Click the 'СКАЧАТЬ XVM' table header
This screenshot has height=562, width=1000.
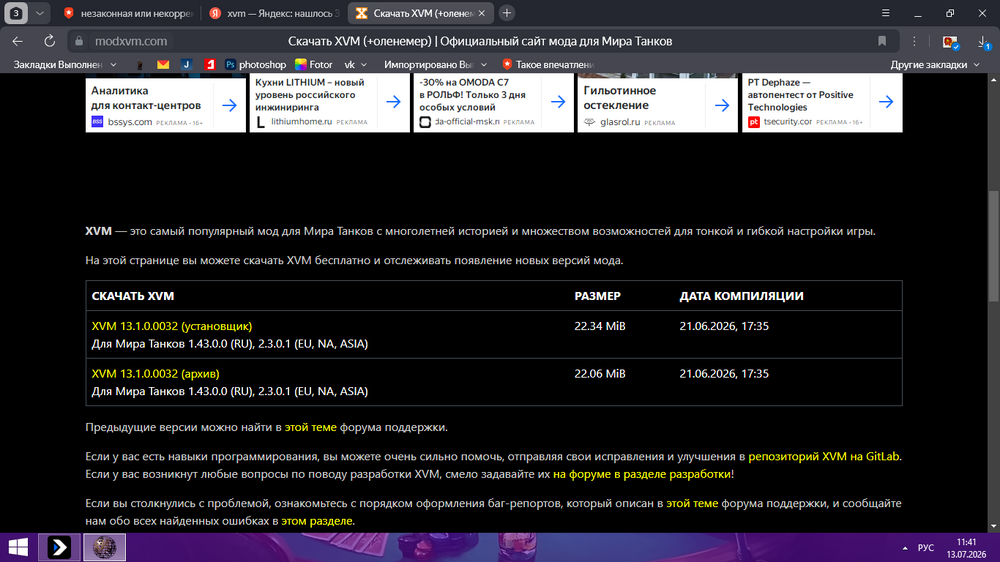pyautogui.click(x=133, y=296)
